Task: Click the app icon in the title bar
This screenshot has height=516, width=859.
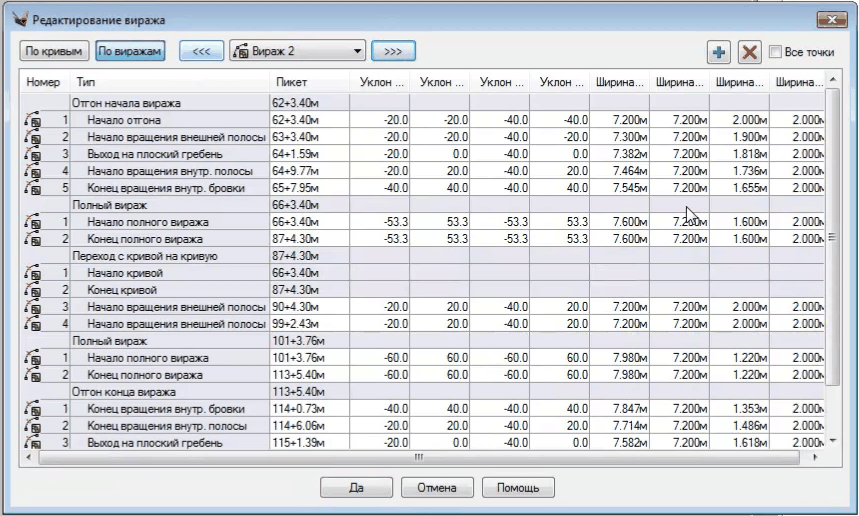Action: pos(19,19)
